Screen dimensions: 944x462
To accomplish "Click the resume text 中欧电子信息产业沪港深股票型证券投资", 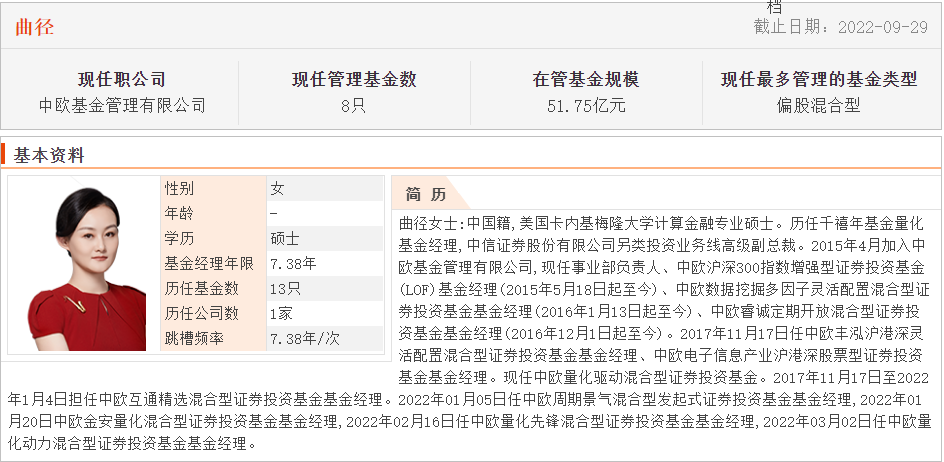I will 788,355.
